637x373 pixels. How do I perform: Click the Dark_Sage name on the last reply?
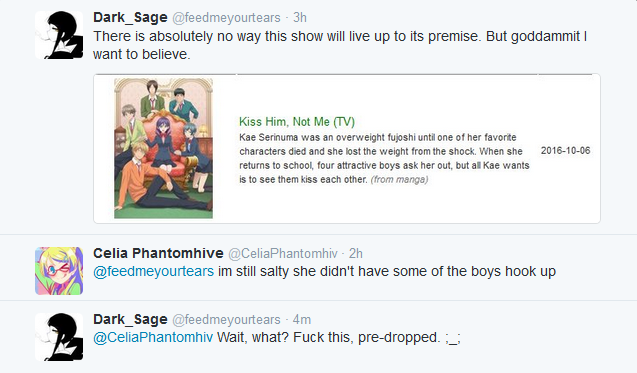[x=130, y=319]
